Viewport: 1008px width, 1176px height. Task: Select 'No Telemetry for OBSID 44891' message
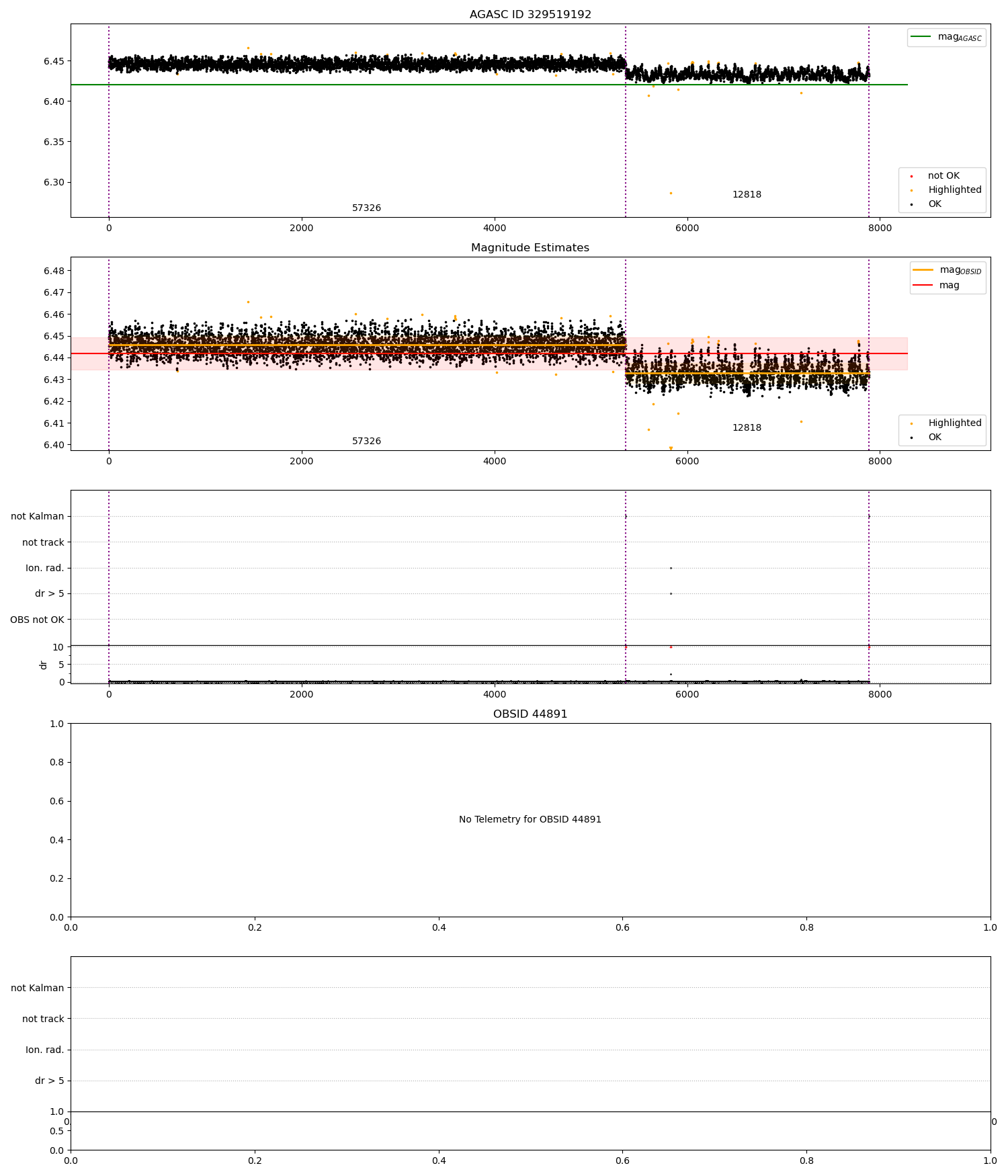point(530,819)
